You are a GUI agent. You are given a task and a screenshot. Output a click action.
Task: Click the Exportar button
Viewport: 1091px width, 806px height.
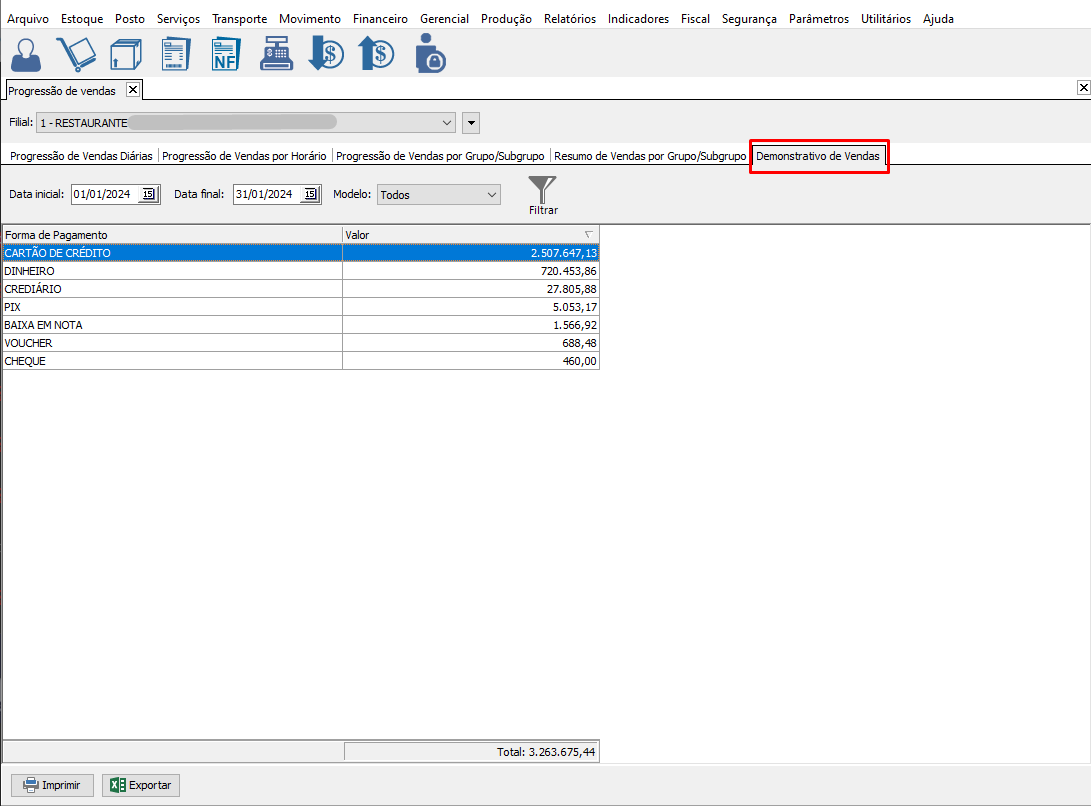[141, 785]
